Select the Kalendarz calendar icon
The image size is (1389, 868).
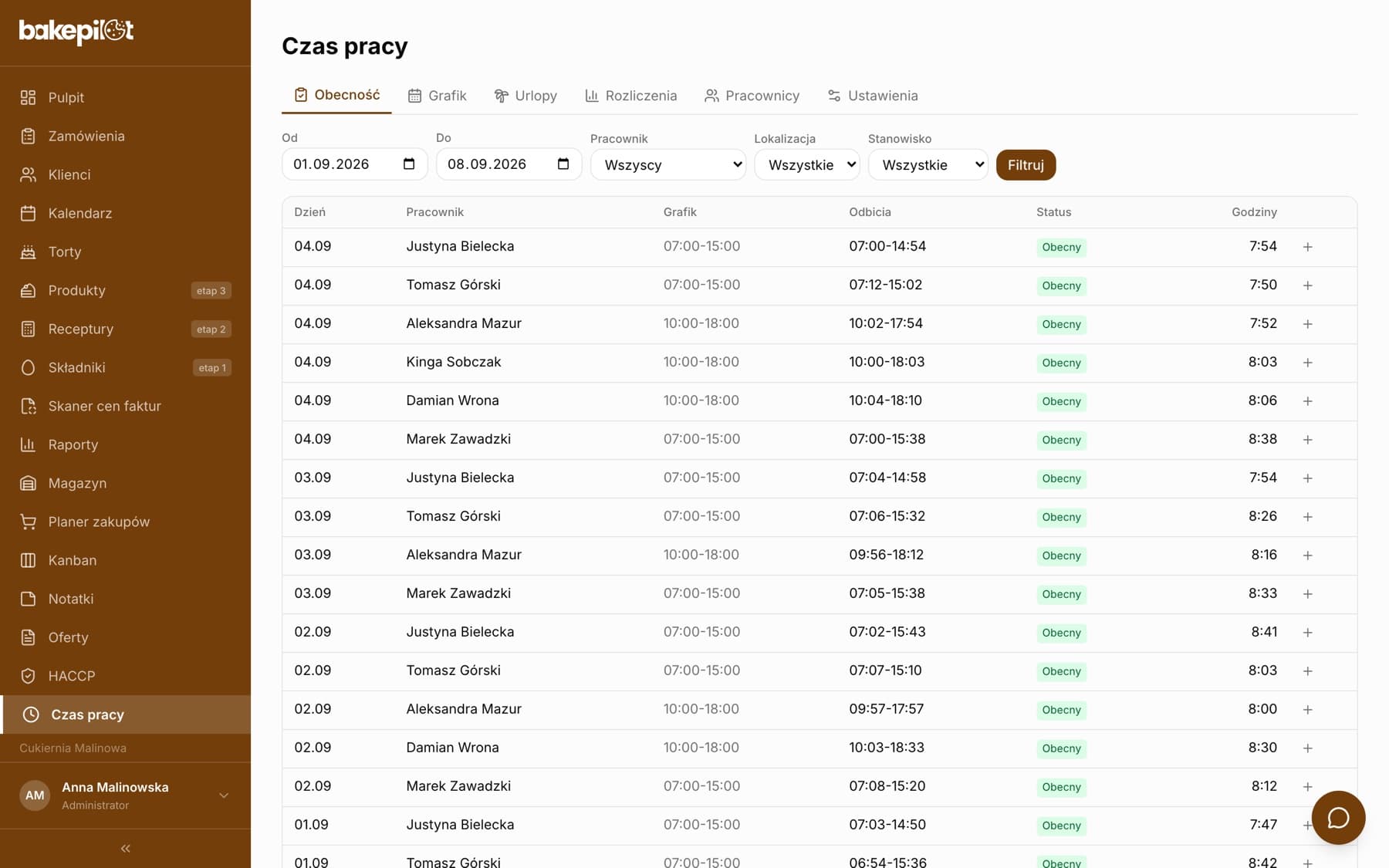pos(28,213)
